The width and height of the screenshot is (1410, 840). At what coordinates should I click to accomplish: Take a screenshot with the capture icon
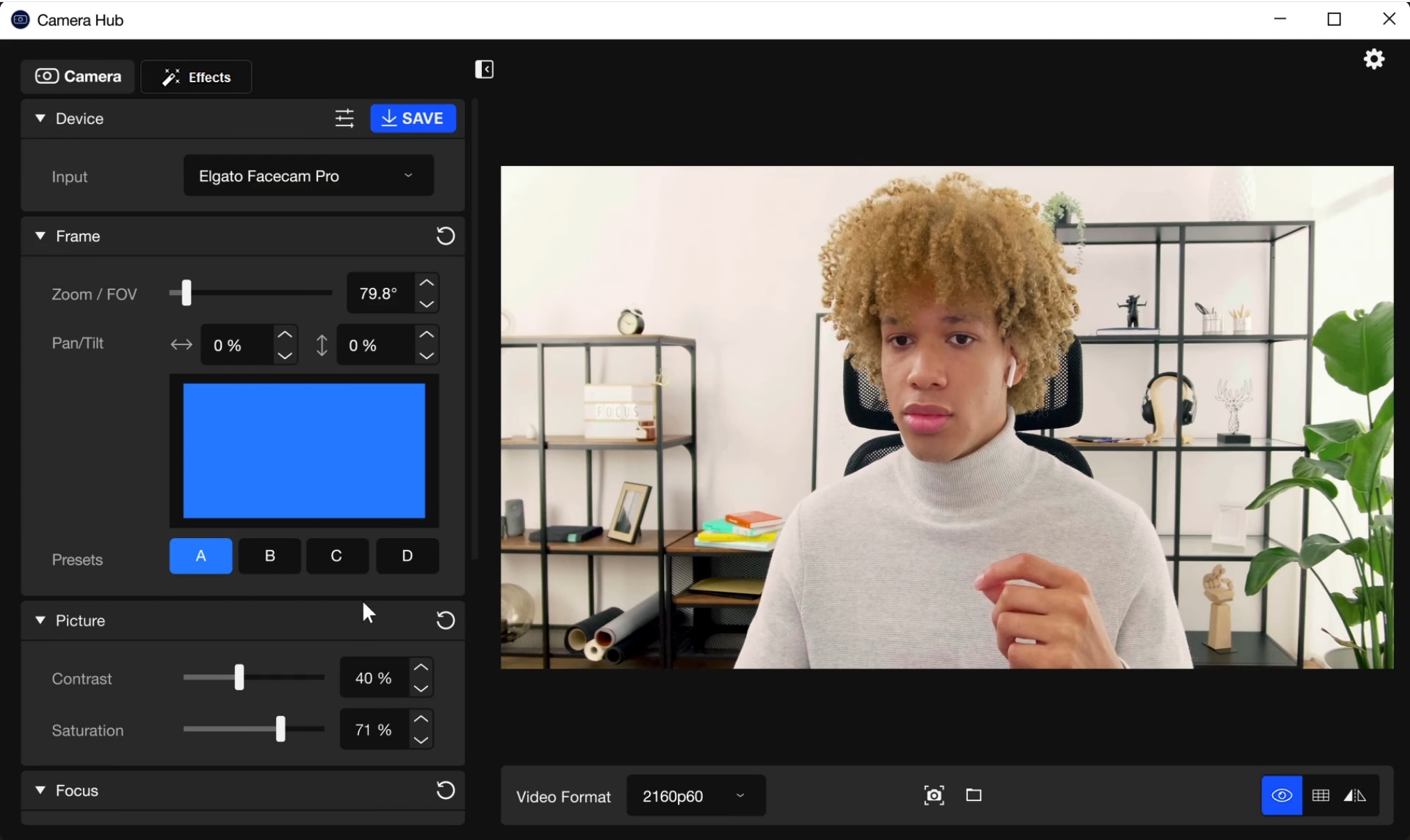point(934,795)
